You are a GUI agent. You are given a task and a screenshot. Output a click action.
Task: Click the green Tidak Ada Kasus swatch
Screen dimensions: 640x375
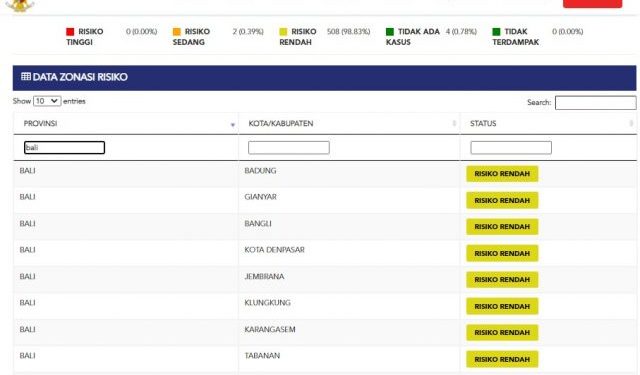pos(390,31)
